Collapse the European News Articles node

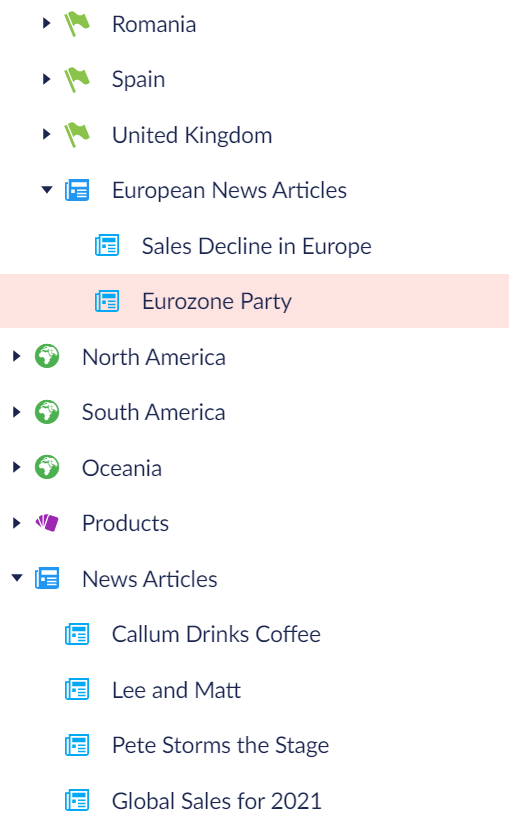pos(47,189)
